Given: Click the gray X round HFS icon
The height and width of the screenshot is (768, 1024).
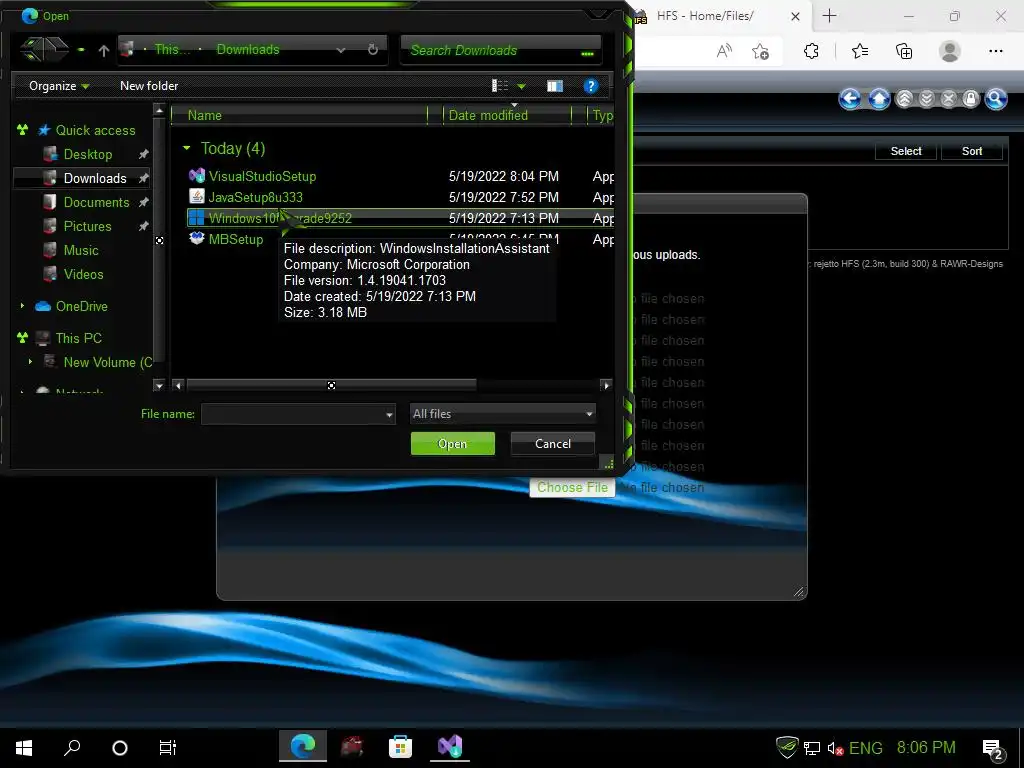Looking at the screenshot, I should tap(949, 99).
